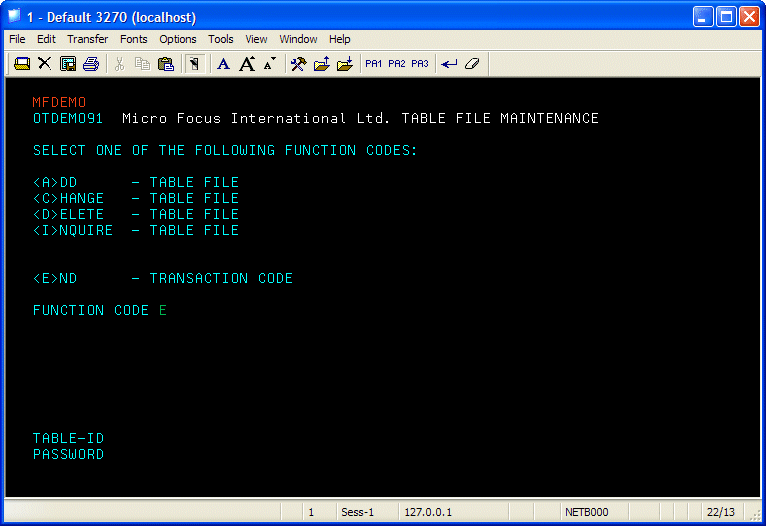Click the decrease font size icon
Screen dimensions: 766x526
pyautogui.click(x=270, y=64)
